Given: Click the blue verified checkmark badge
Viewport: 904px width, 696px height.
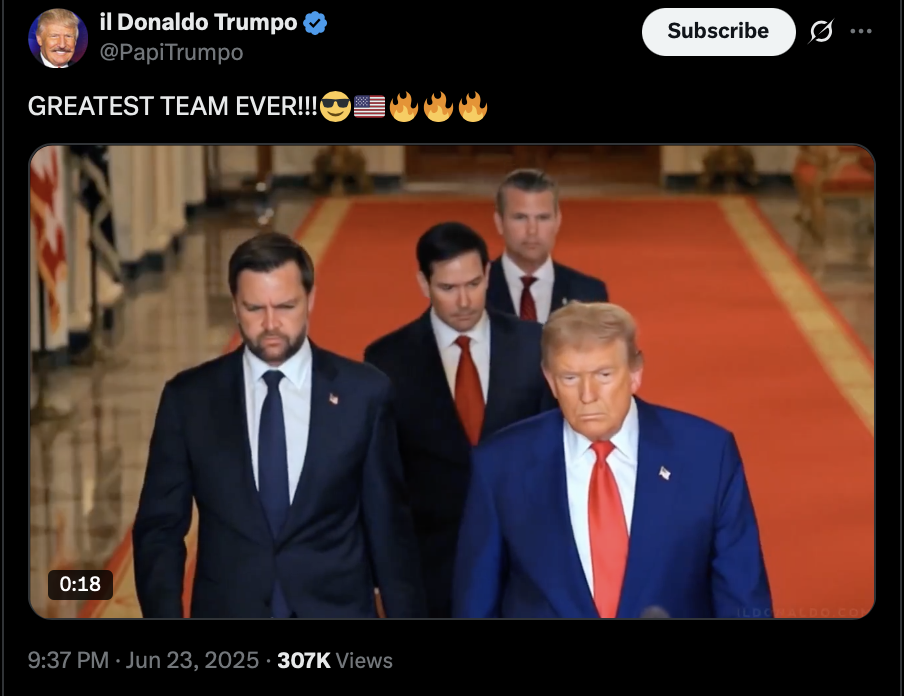Looking at the screenshot, I should tap(315, 23).
